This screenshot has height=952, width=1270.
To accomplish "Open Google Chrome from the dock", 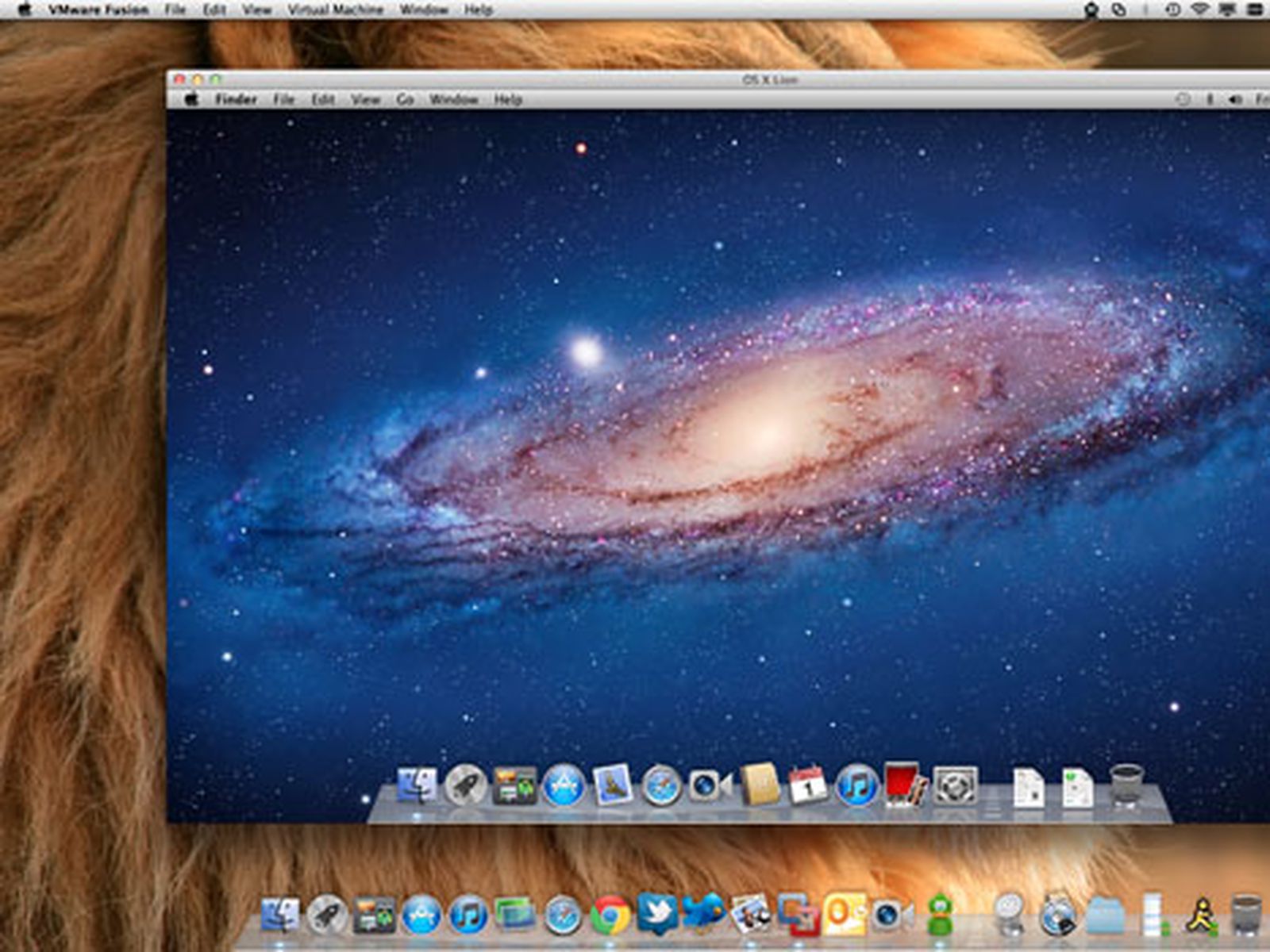I will tap(610, 916).
